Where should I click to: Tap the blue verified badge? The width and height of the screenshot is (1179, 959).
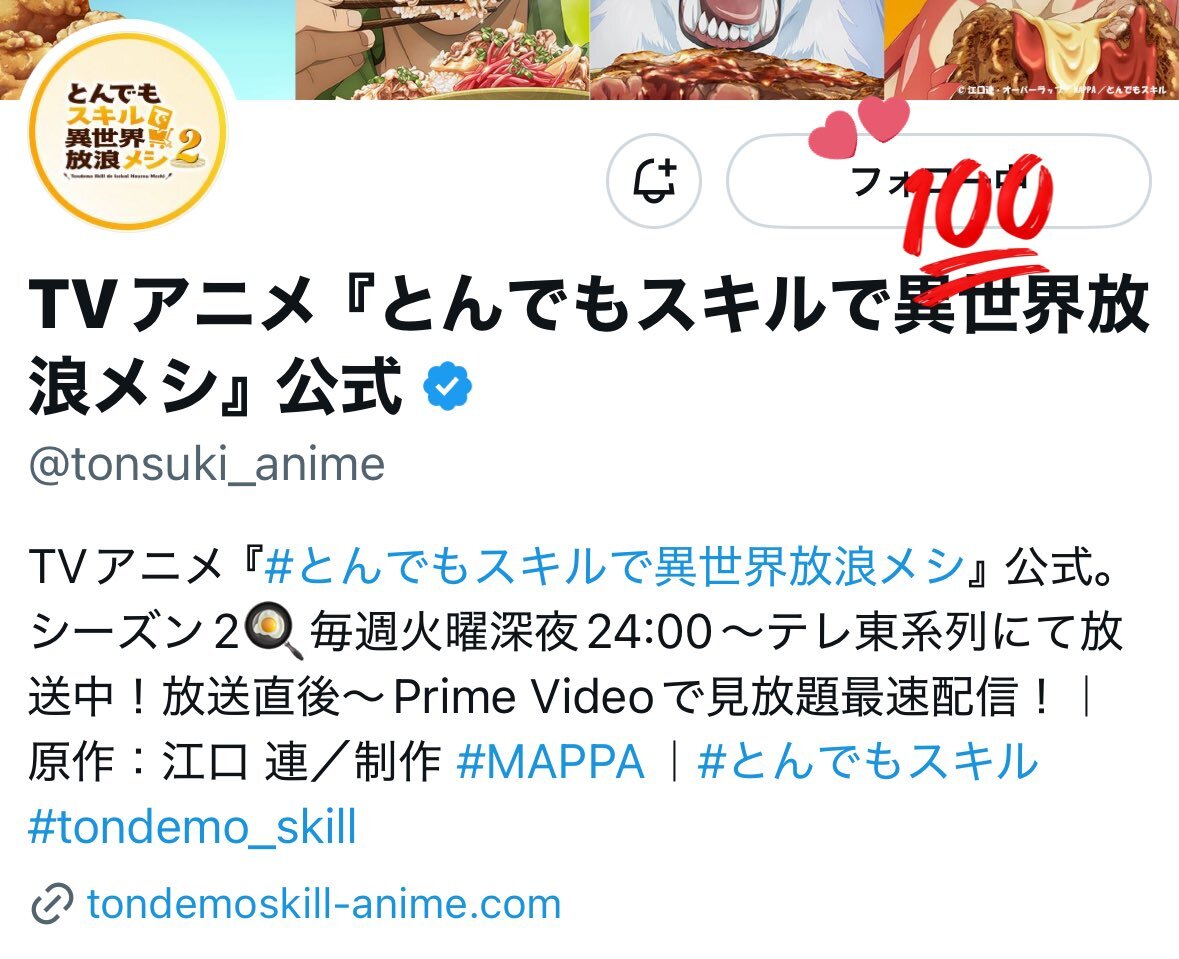click(447, 385)
